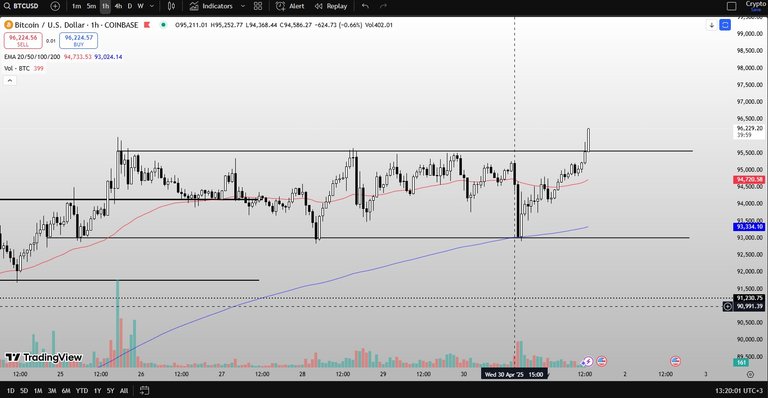Click the 91,230.75 price label
The height and width of the screenshot is (398, 768).
tap(749, 298)
